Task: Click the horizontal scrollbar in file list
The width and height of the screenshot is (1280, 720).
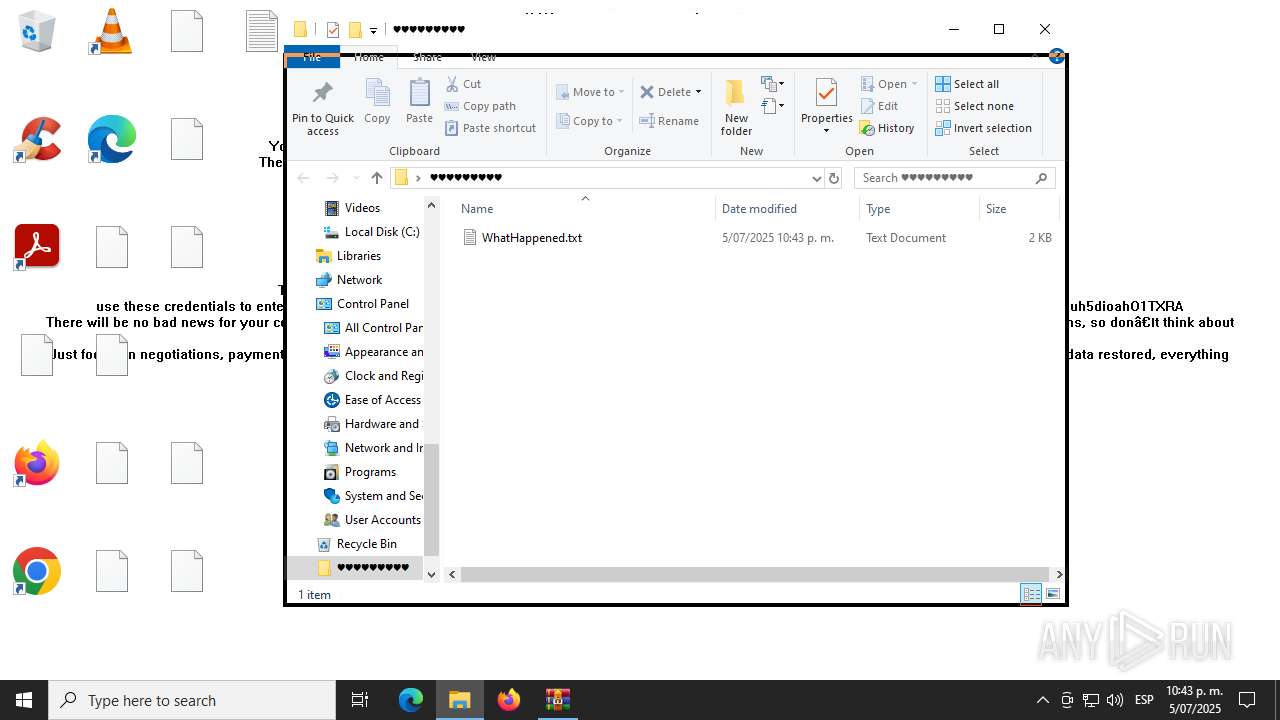Action: pyautogui.click(x=755, y=574)
